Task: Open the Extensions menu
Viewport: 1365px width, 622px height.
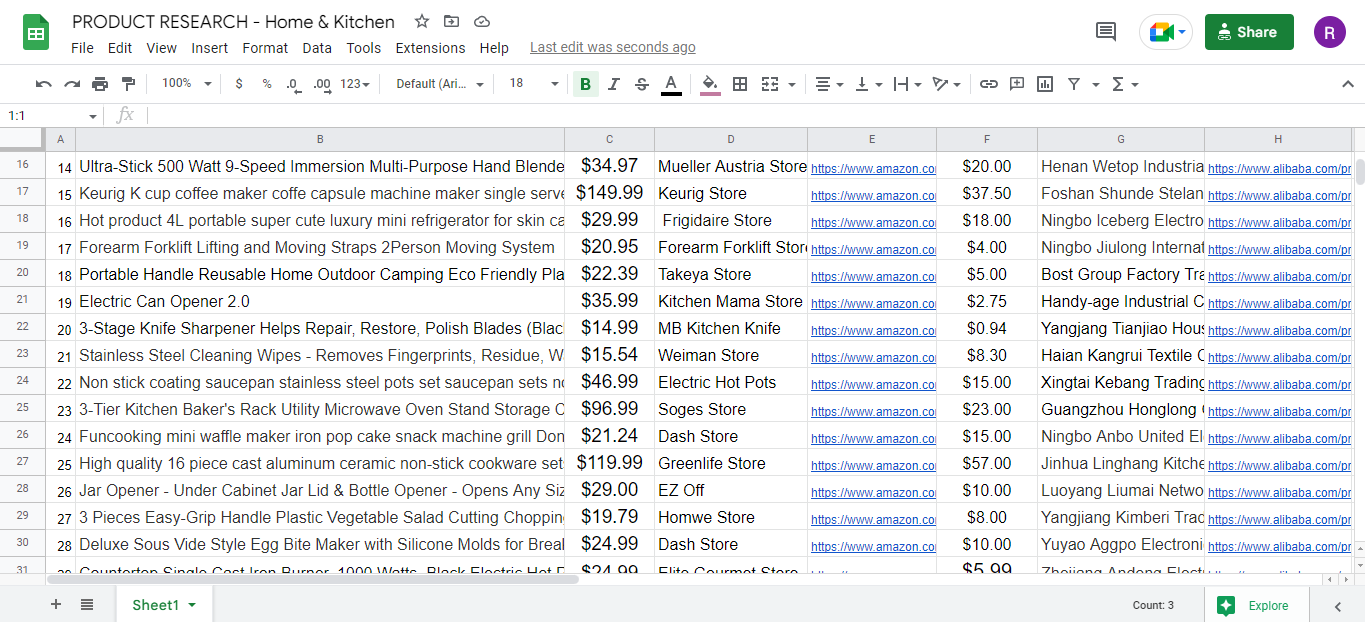Action: [x=430, y=47]
